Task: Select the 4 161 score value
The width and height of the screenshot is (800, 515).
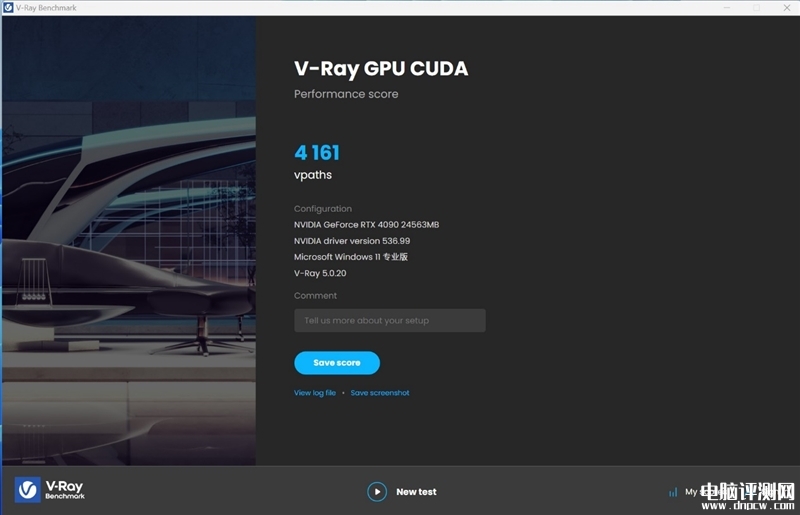Action: [x=317, y=153]
